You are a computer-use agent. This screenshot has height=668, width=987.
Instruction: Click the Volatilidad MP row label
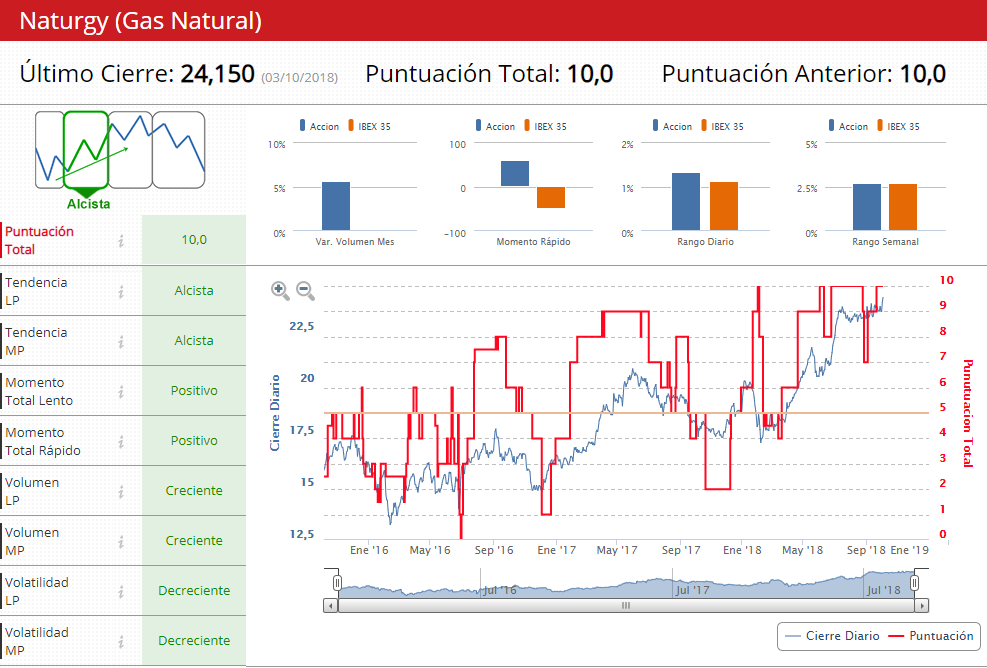[37, 642]
